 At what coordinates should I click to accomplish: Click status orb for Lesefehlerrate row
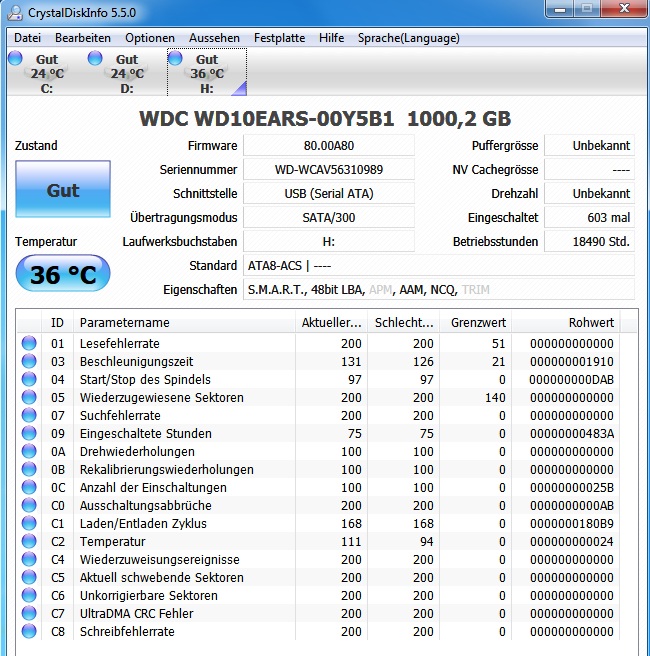click(x=29, y=343)
